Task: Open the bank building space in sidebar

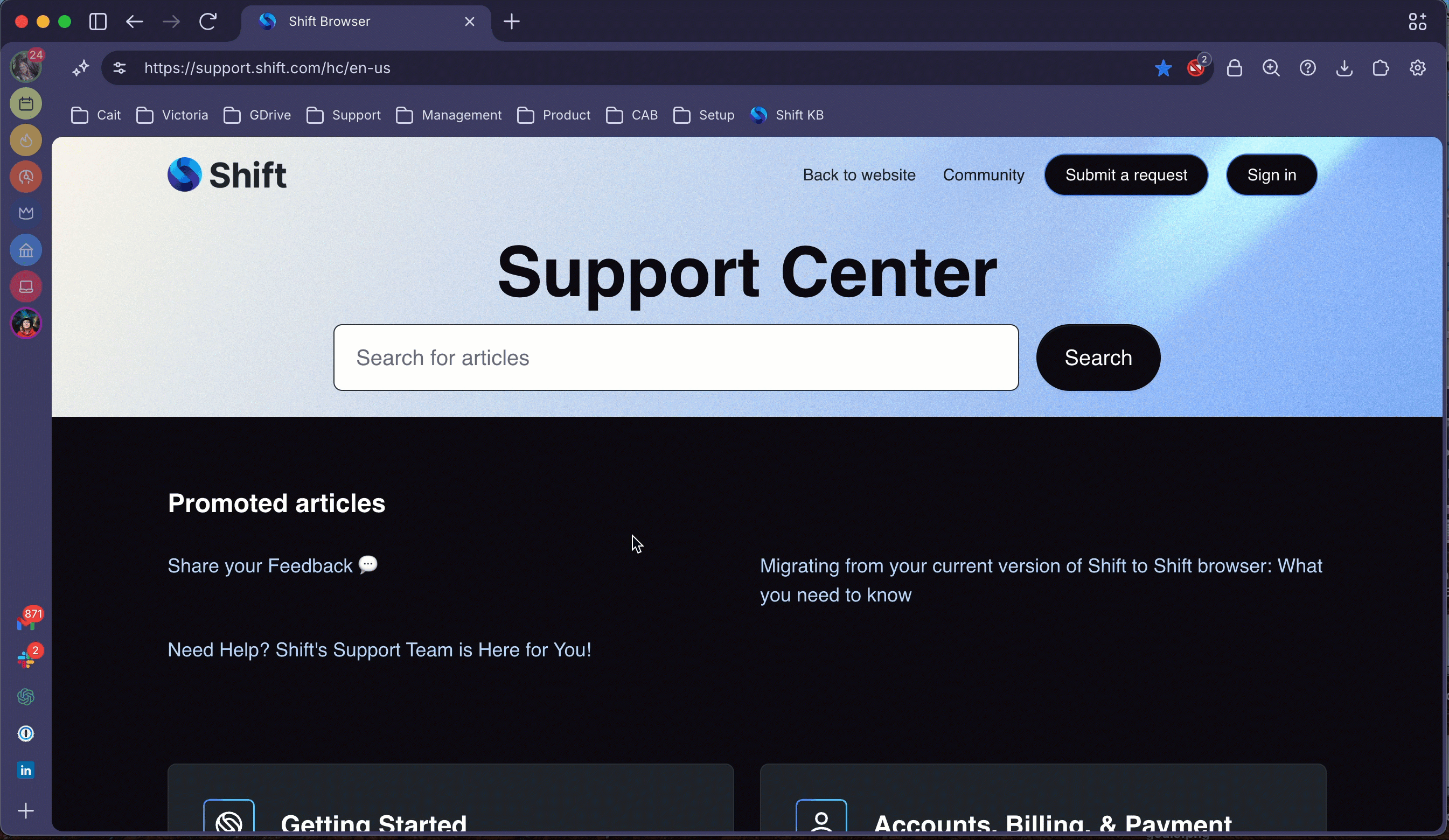Action: coord(26,250)
